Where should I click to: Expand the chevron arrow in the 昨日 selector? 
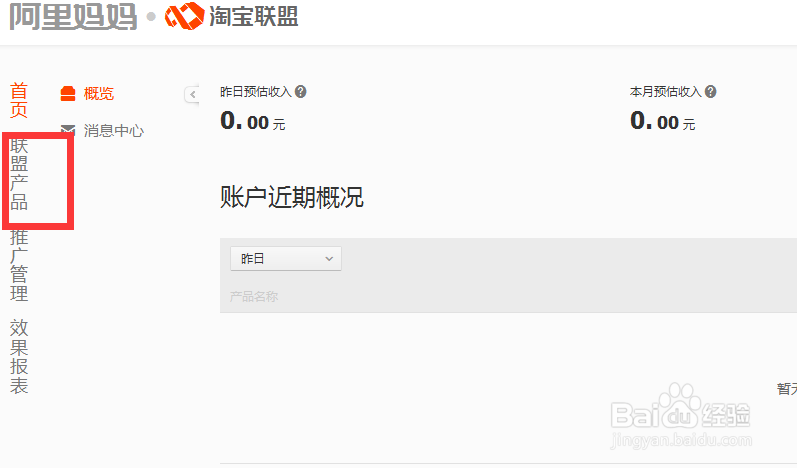coord(329,259)
